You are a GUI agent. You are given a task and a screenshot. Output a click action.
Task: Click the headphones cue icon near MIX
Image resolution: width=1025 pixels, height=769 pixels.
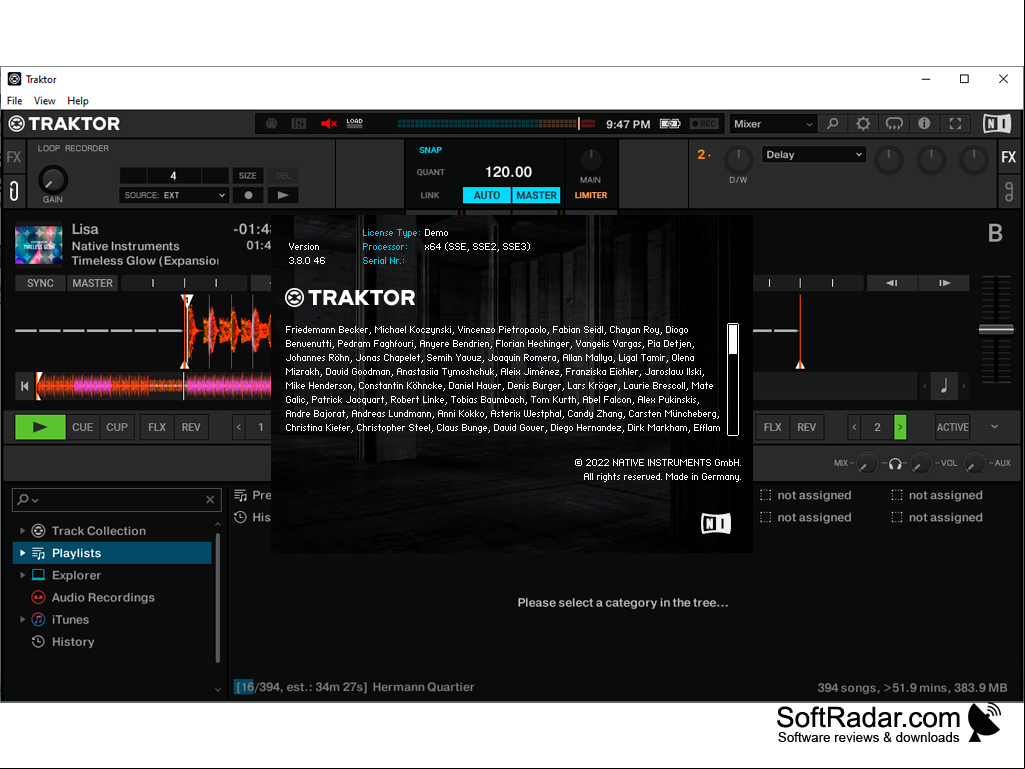point(895,463)
